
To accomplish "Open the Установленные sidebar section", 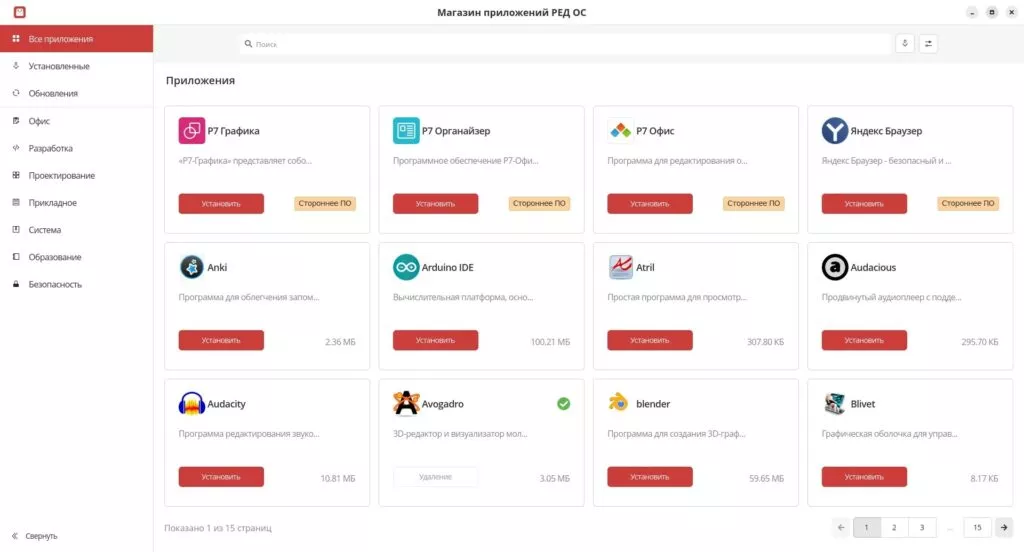I will 59,66.
